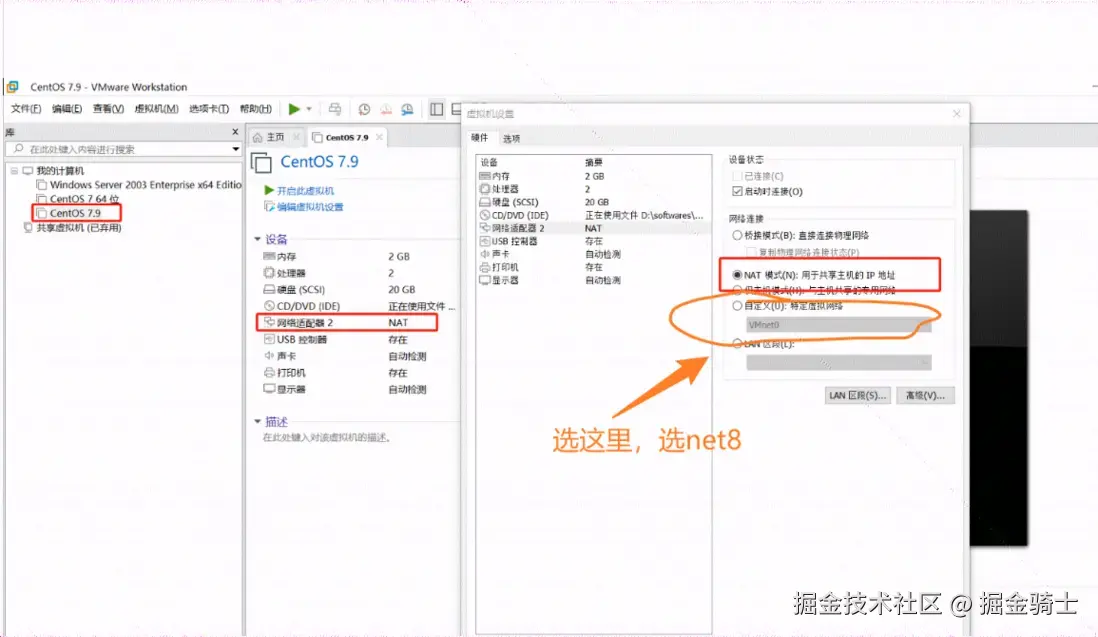Collapse the 描述 section
Screen dimensions: 1098x637
coord(257,421)
